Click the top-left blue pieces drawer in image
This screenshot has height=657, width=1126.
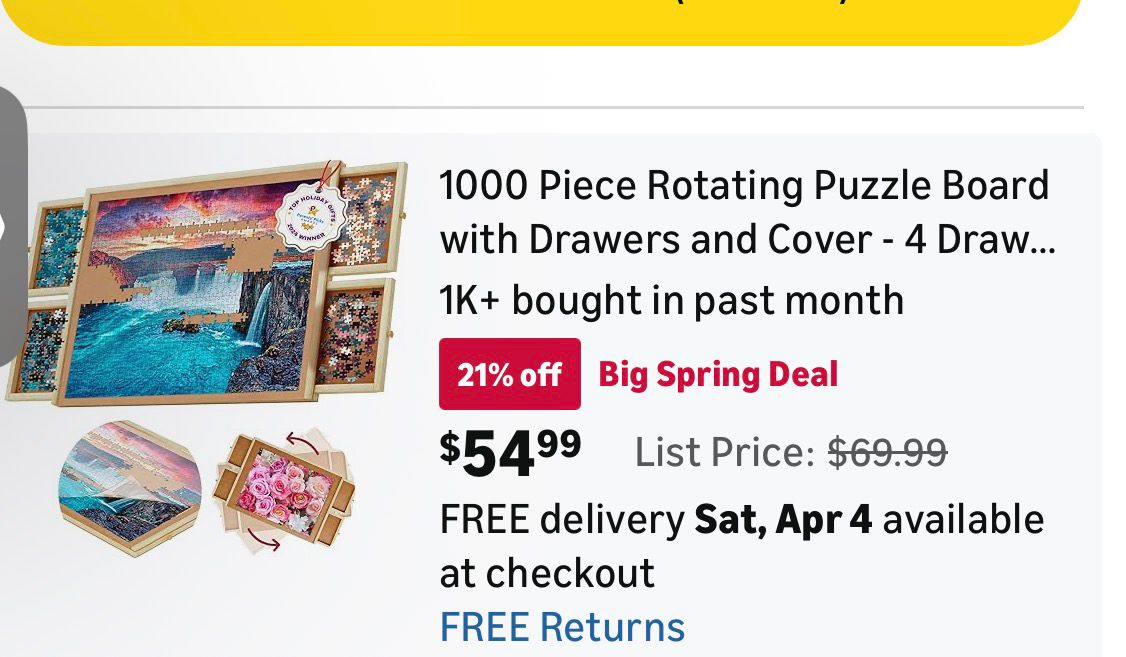click(x=59, y=244)
